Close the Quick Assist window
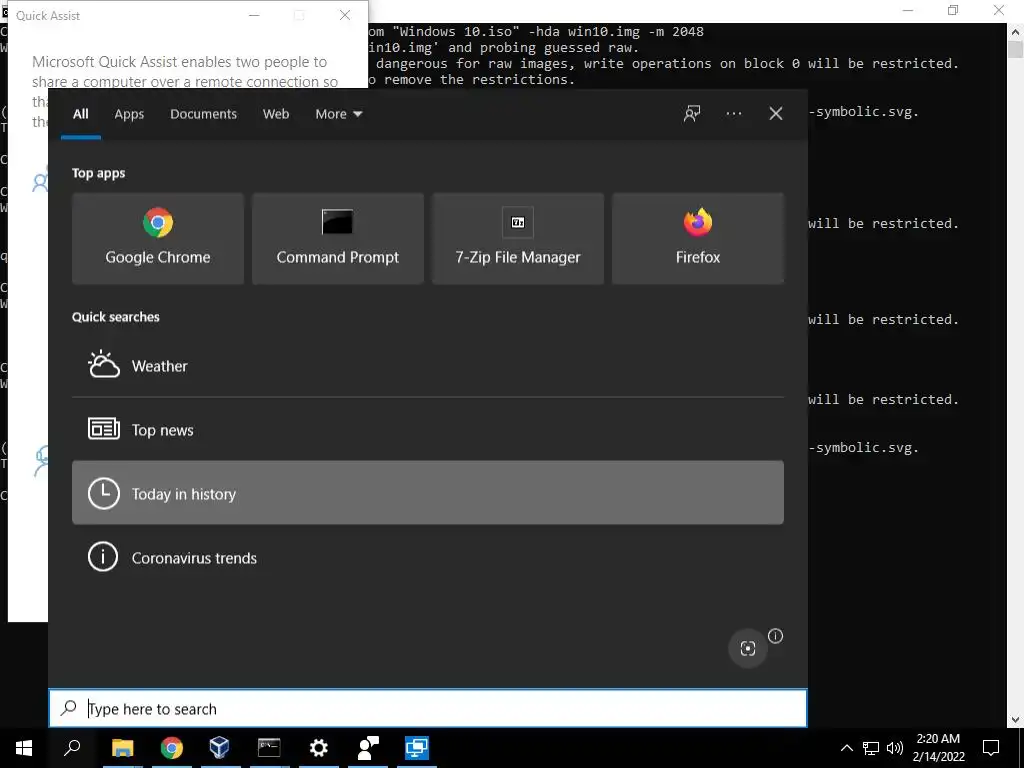 point(345,15)
